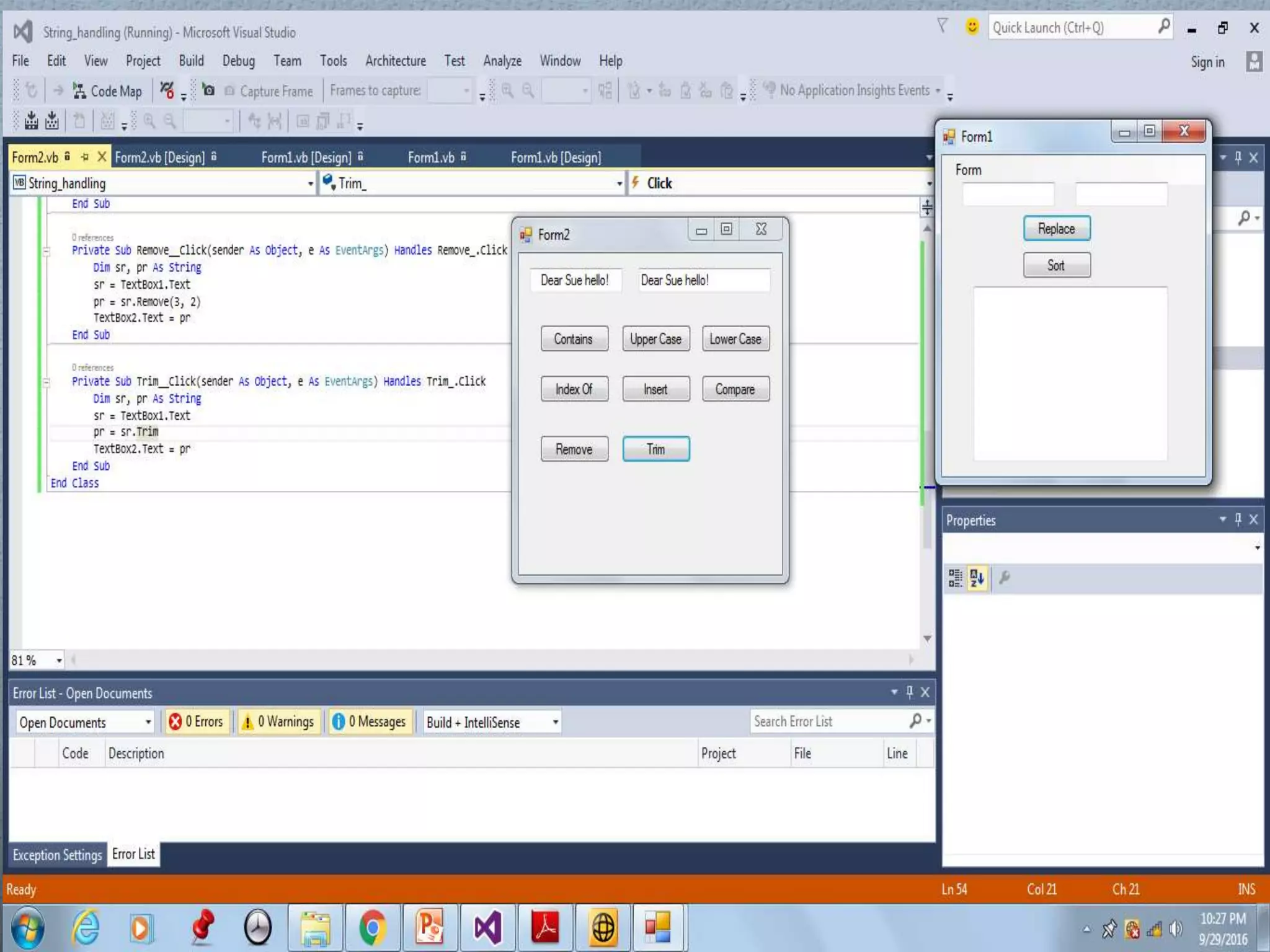Click the feedback smiley icon

(972, 27)
